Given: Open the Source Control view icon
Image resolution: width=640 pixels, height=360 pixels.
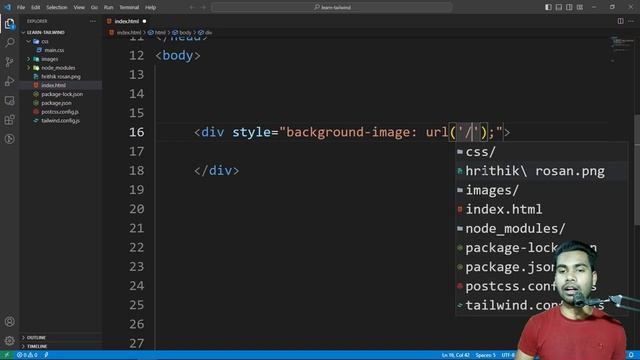Looking at the screenshot, I should tap(10, 62).
